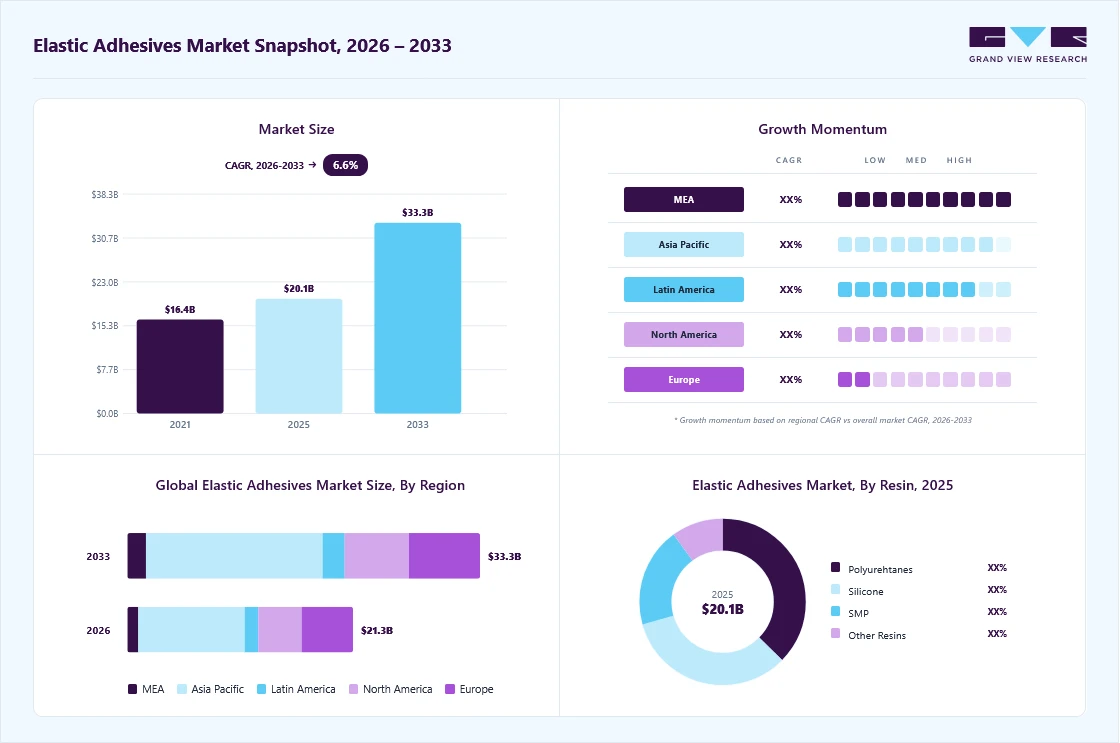Select the 2025 market size bar
The image size is (1120, 743).
click(x=299, y=356)
